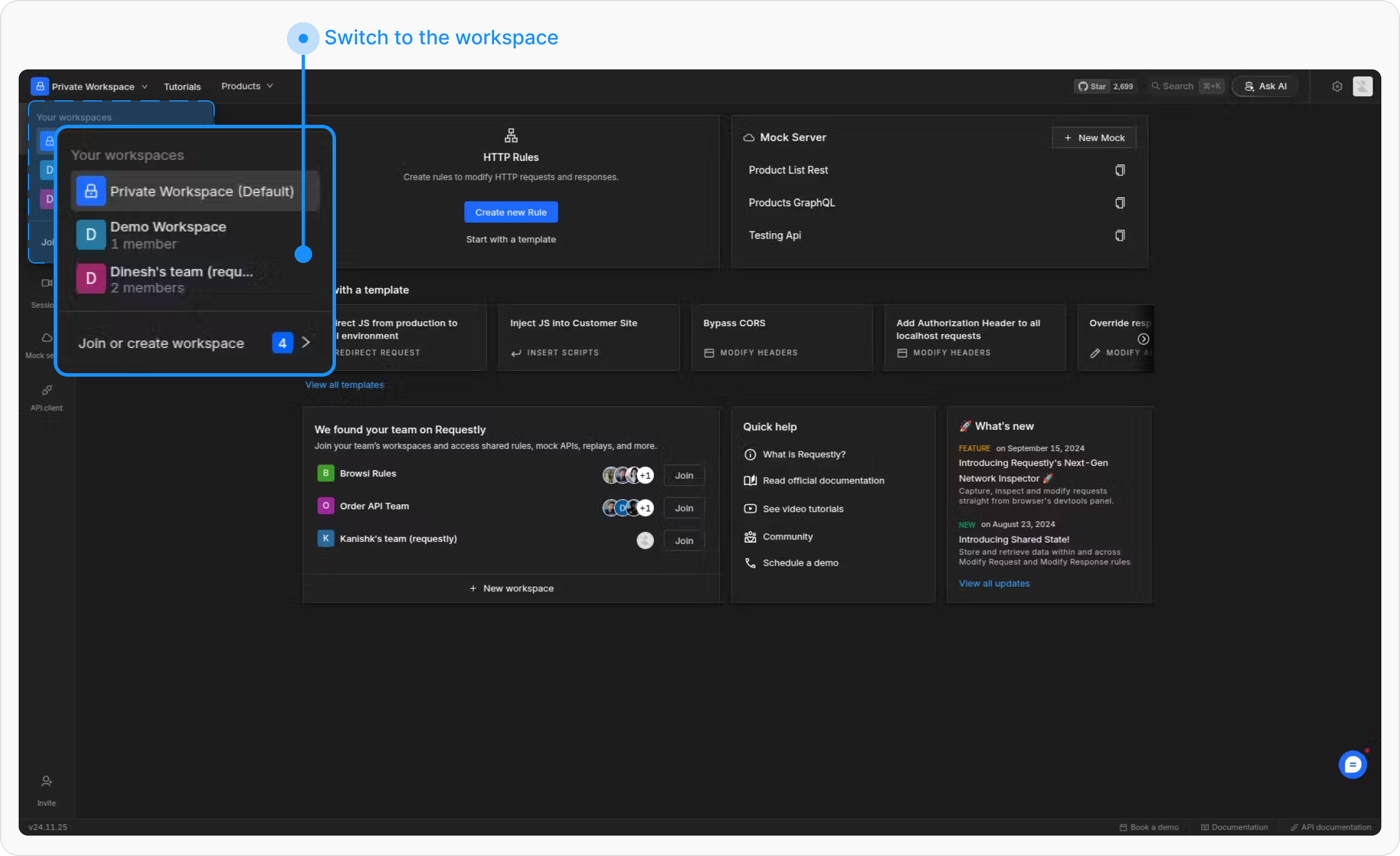
Task: Expand Join or create workspace chevron
Action: tap(306, 343)
